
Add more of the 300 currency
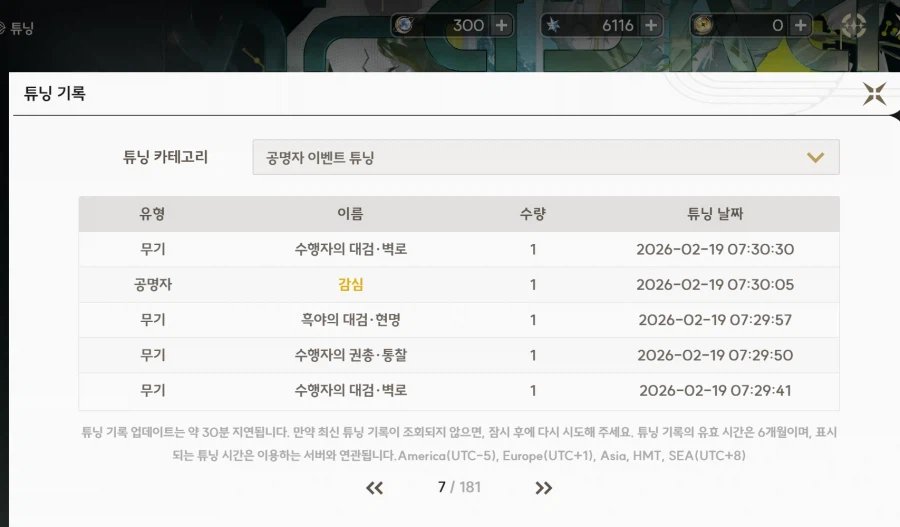click(501, 25)
